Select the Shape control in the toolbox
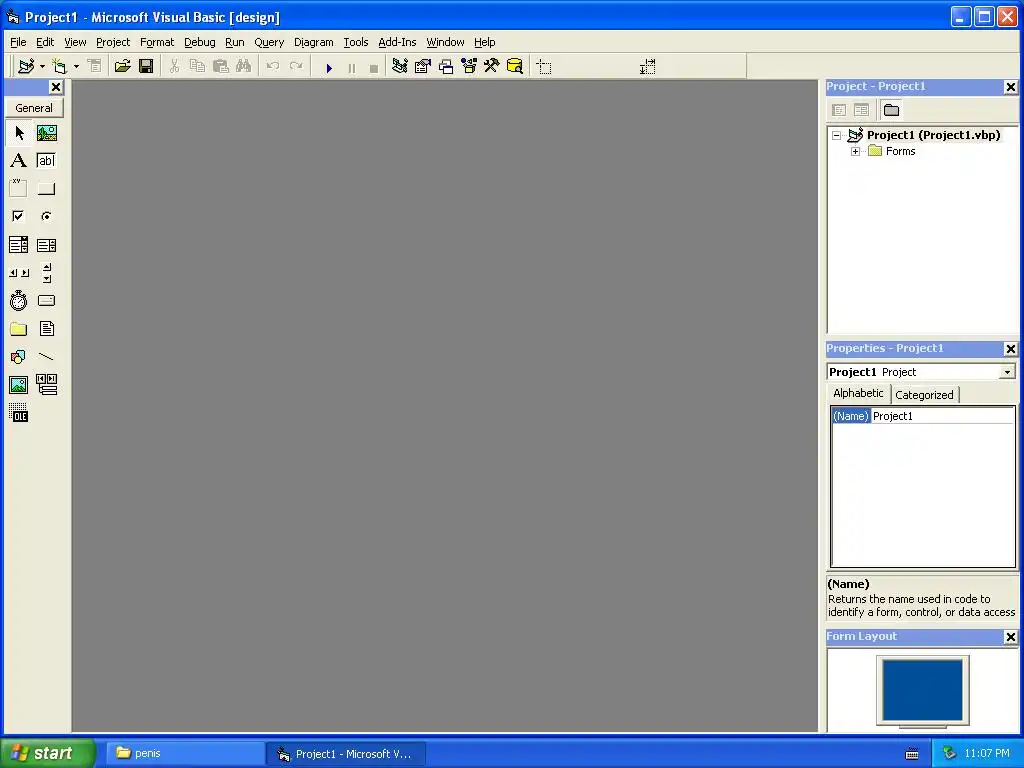Viewport: 1024px width, 768px height. pyautogui.click(x=18, y=357)
